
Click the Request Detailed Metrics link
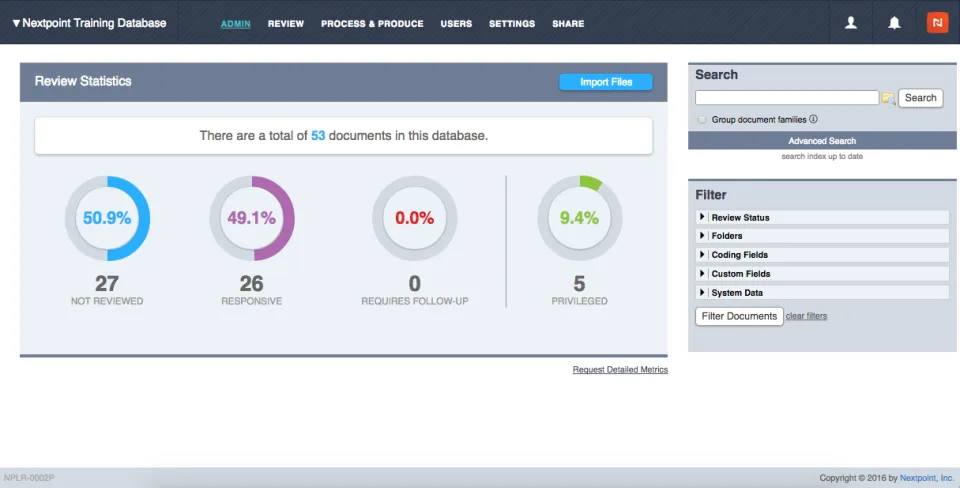pyautogui.click(x=620, y=370)
